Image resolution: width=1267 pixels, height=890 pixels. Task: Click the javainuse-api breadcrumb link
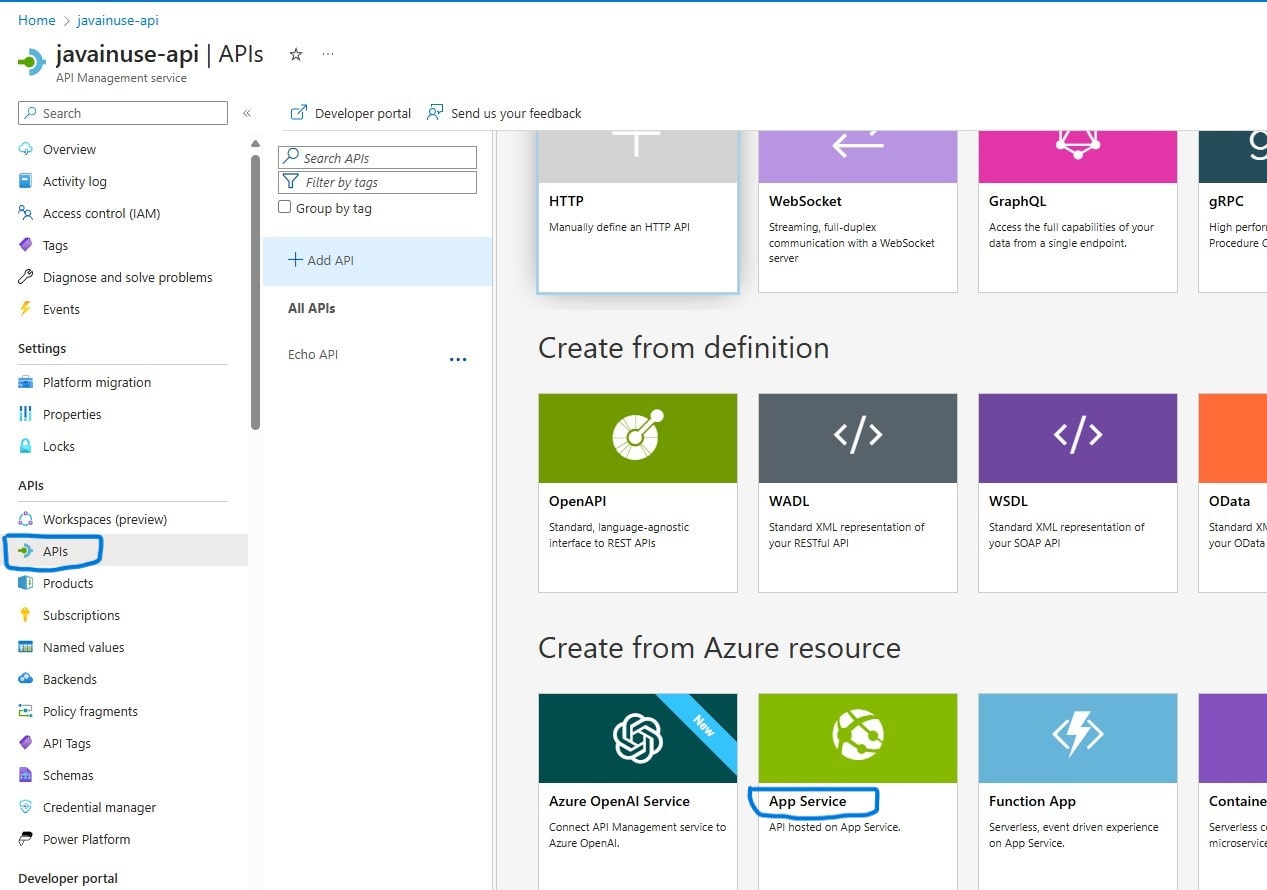(x=118, y=20)
